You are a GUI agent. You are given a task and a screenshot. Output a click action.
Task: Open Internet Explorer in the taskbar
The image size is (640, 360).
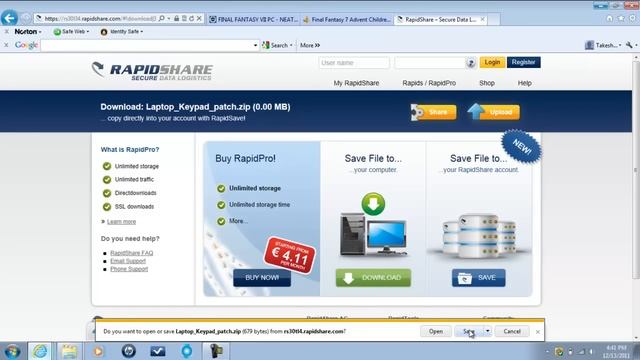pos(40,351)
